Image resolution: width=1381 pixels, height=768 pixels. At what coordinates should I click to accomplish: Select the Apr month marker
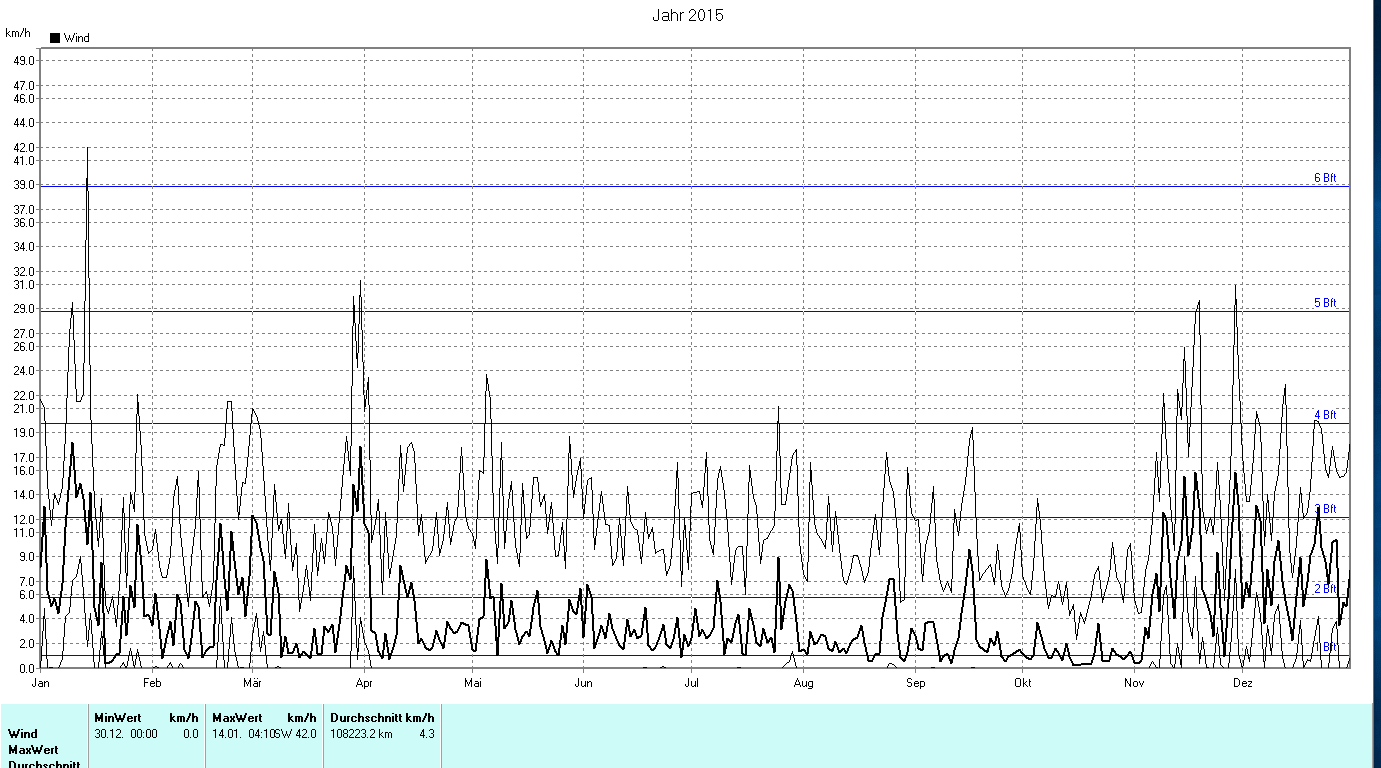pos(364,684)
